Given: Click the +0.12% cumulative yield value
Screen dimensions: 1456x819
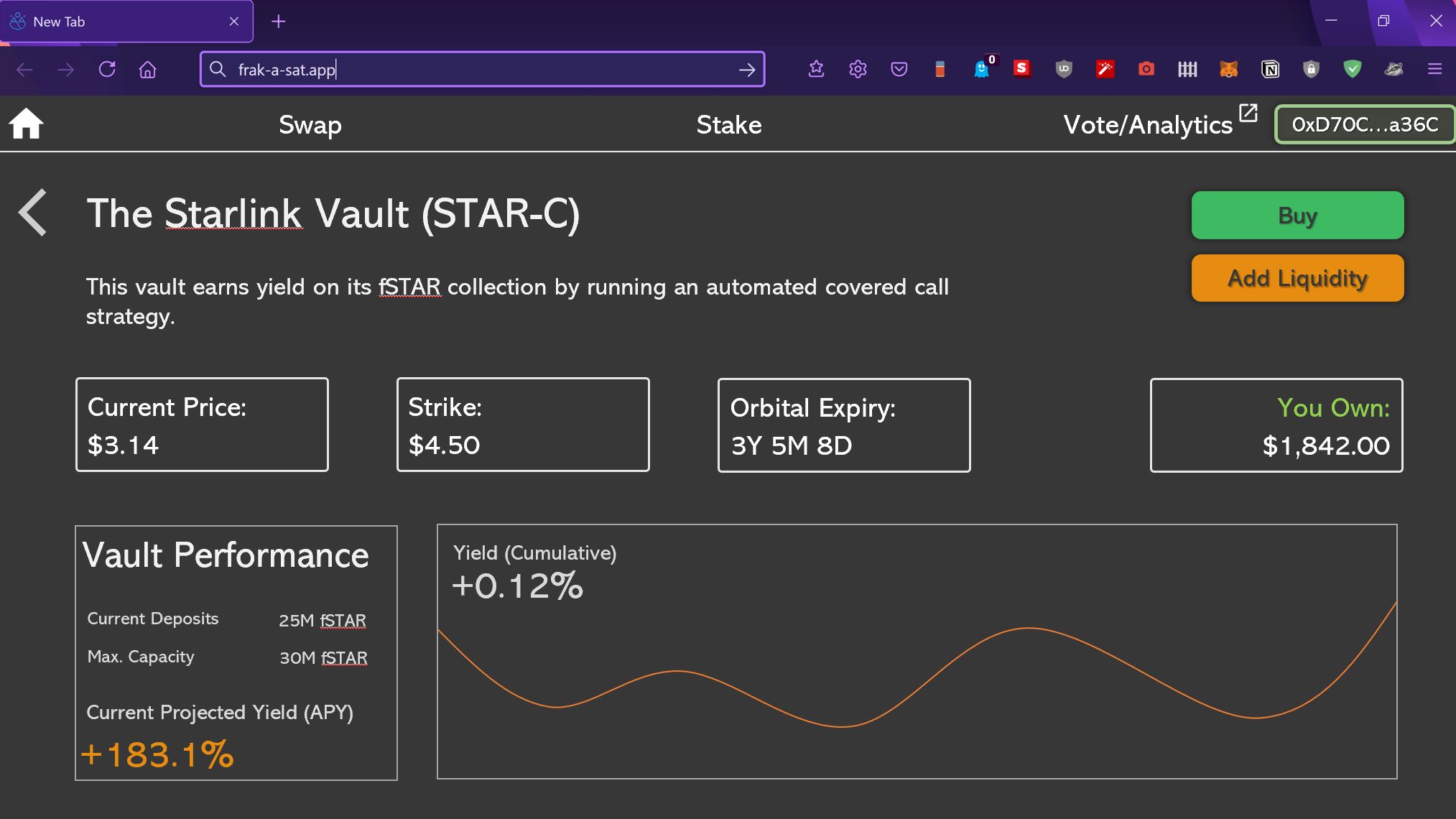Looking at the screenshot, I should [x=517, y=586].
